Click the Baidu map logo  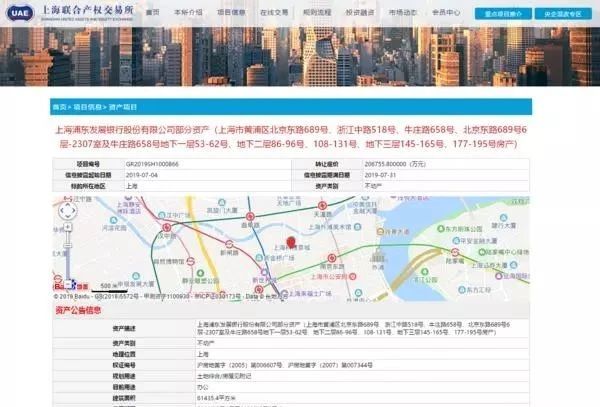(71, 286)
